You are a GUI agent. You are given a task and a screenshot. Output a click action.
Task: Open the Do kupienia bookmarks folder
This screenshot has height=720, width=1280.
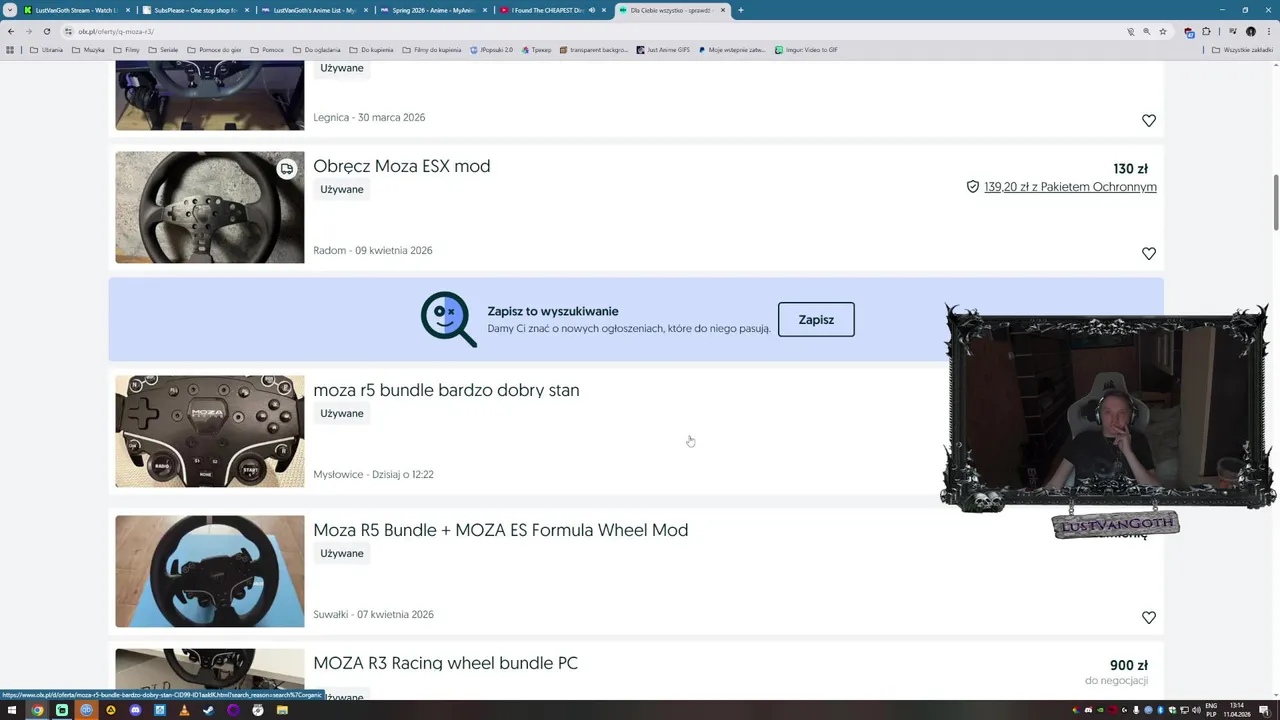371,50
